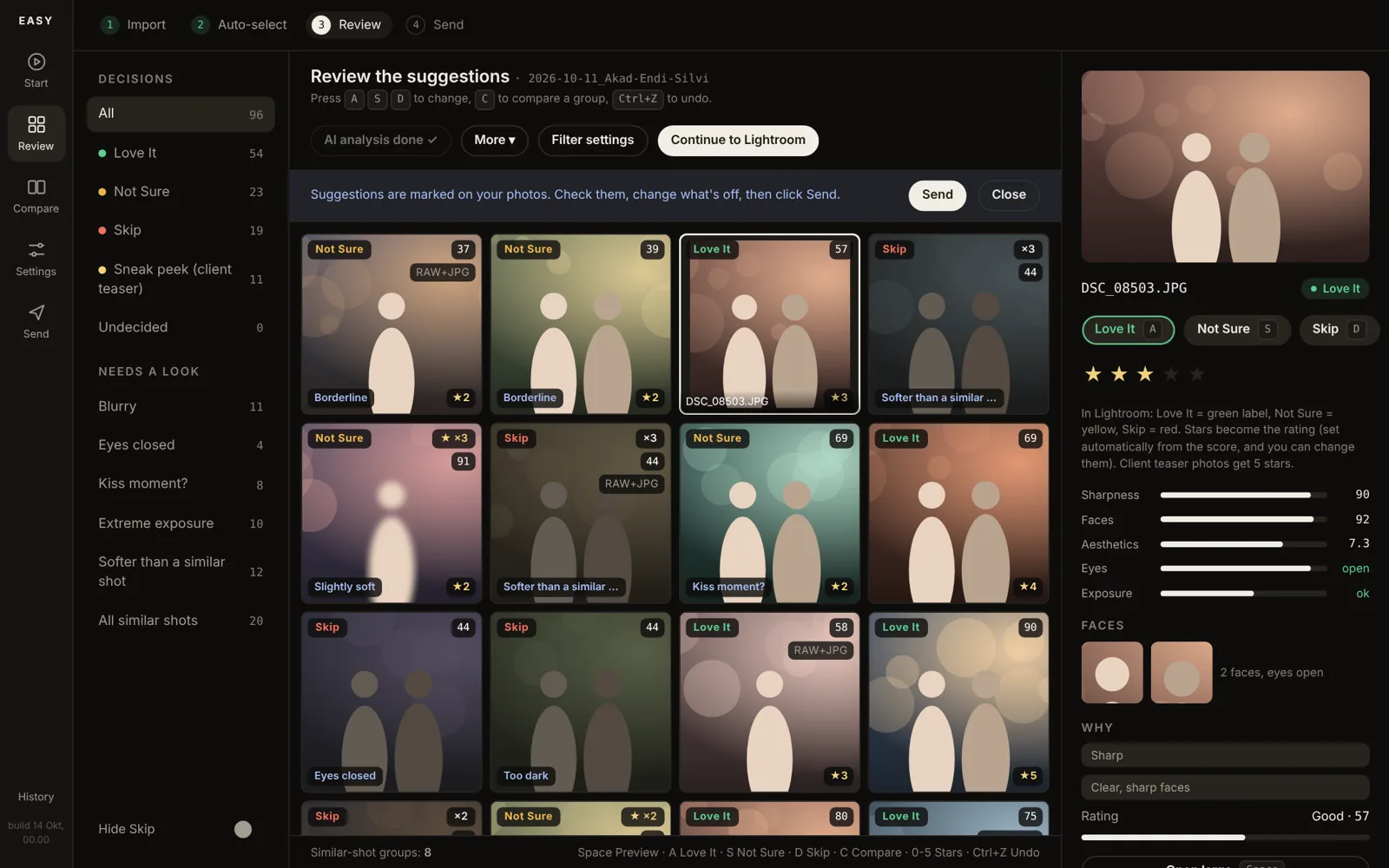Set rating to one star
Image resolution: width=1389 pixels, height=868 pixels.
pos(1093,374)
